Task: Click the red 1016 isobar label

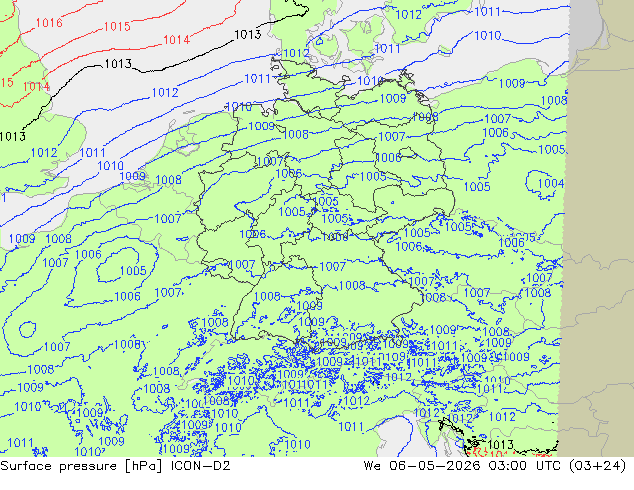Action: pos(49,23)
